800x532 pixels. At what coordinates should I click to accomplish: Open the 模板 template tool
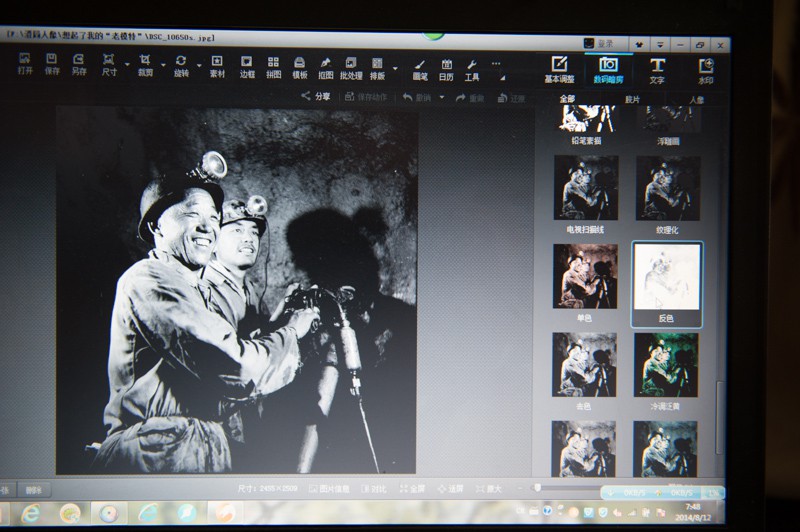tap(299, 68)
